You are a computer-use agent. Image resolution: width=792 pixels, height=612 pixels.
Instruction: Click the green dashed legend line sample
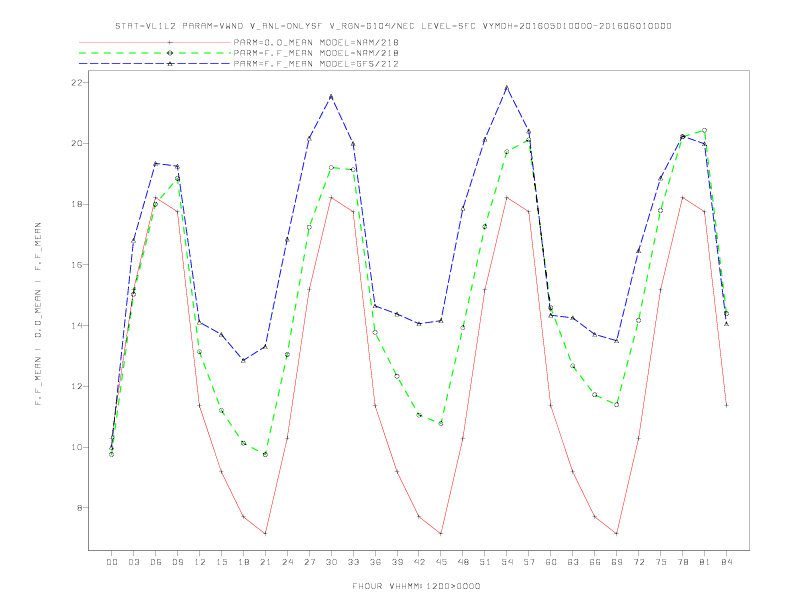pos(155,53)
